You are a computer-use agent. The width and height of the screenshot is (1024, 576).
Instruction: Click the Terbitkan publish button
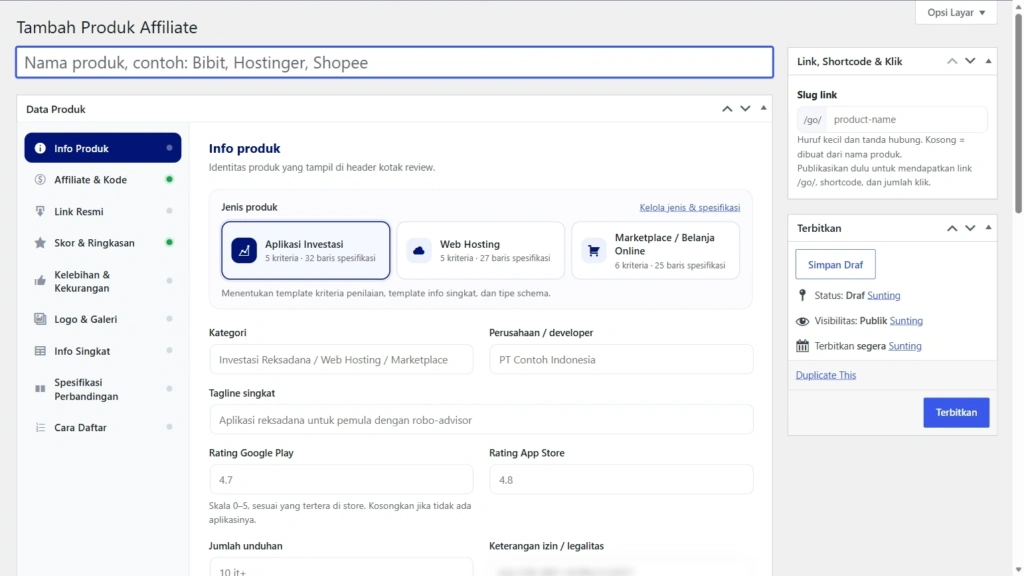tap(956, 412)
